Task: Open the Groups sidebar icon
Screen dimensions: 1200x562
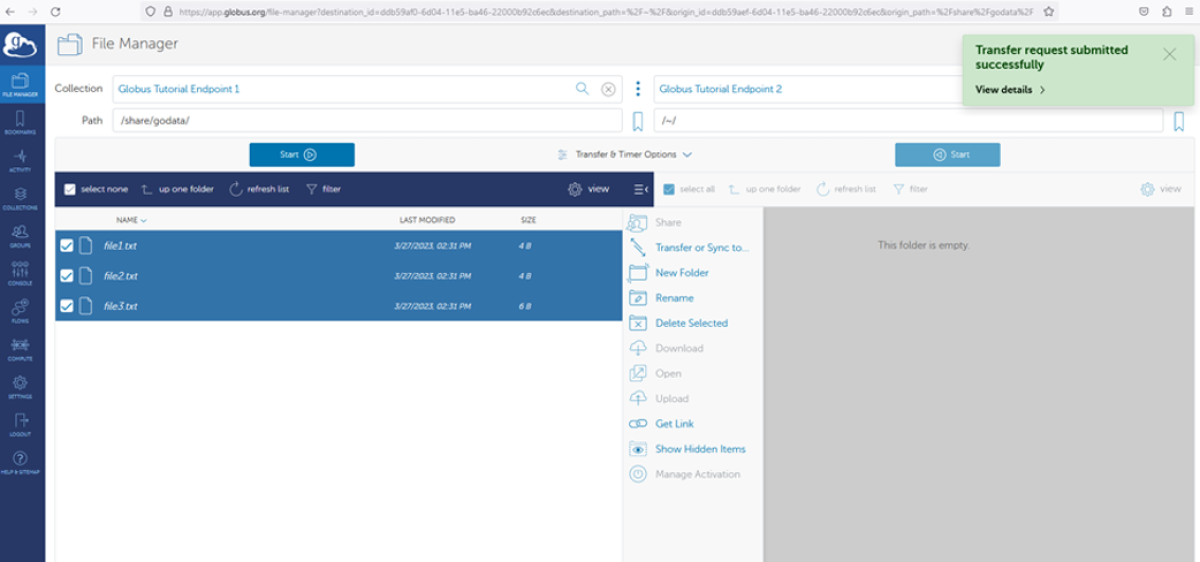Action: click(x=21, y=236)
